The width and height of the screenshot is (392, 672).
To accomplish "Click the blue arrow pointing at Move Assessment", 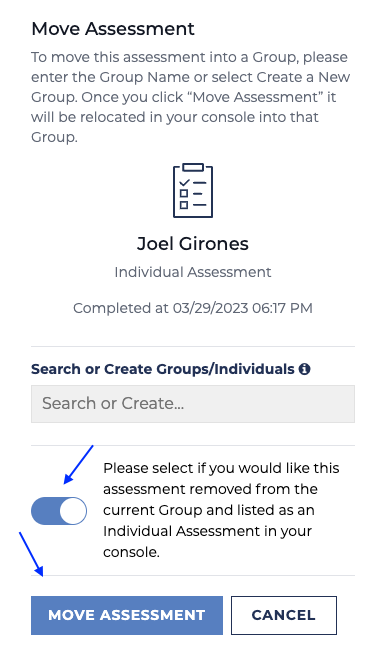I will coord(31,554).
